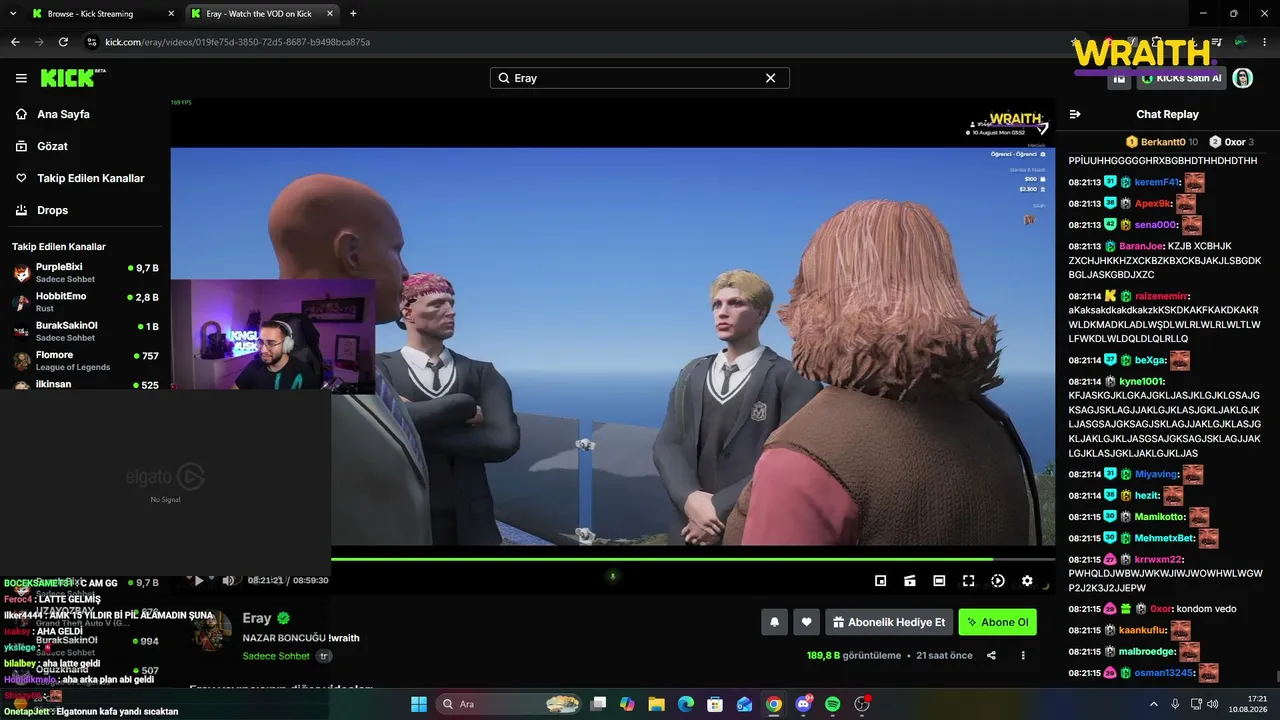The image size is (1280, 720).
Task: Open the Windows Start menu
Action: point(418,704)
